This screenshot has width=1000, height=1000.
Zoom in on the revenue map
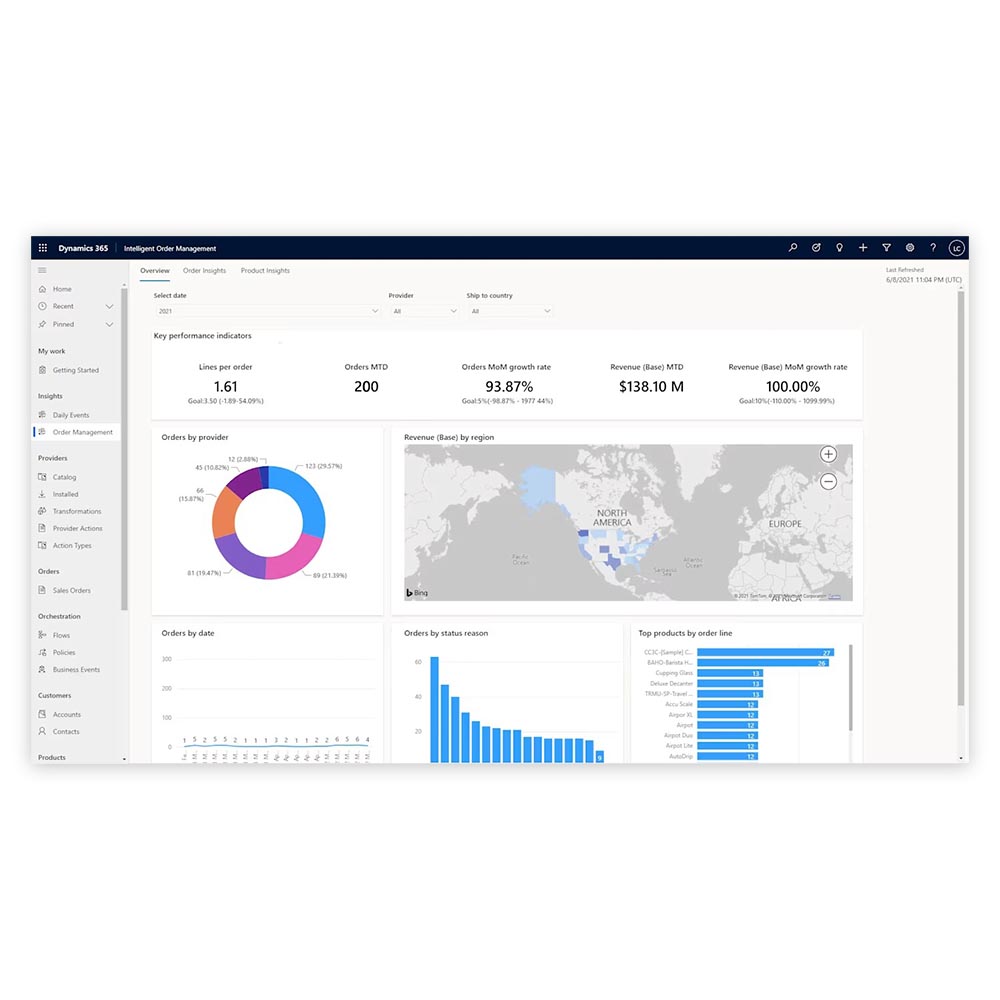click(x=828, y=455)
